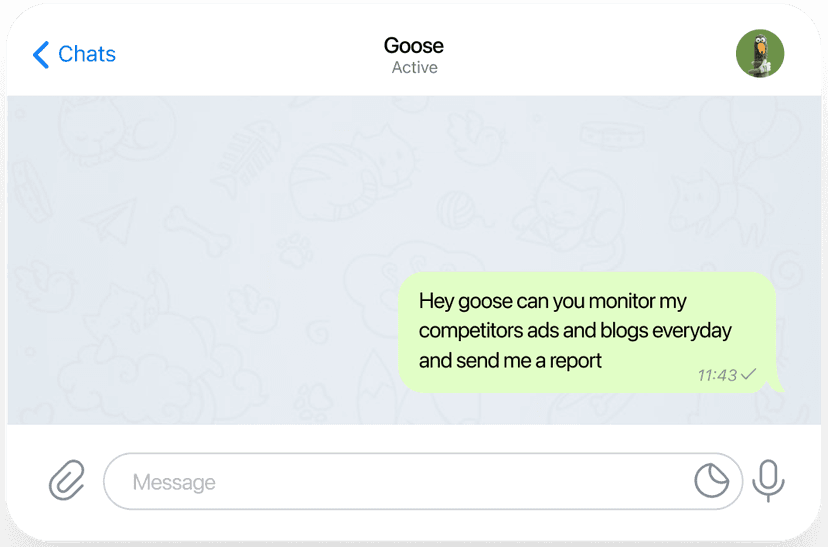This screenshot has width=828, height=547.
Task: Click the Active status label
Action: (x=414, y=68)
